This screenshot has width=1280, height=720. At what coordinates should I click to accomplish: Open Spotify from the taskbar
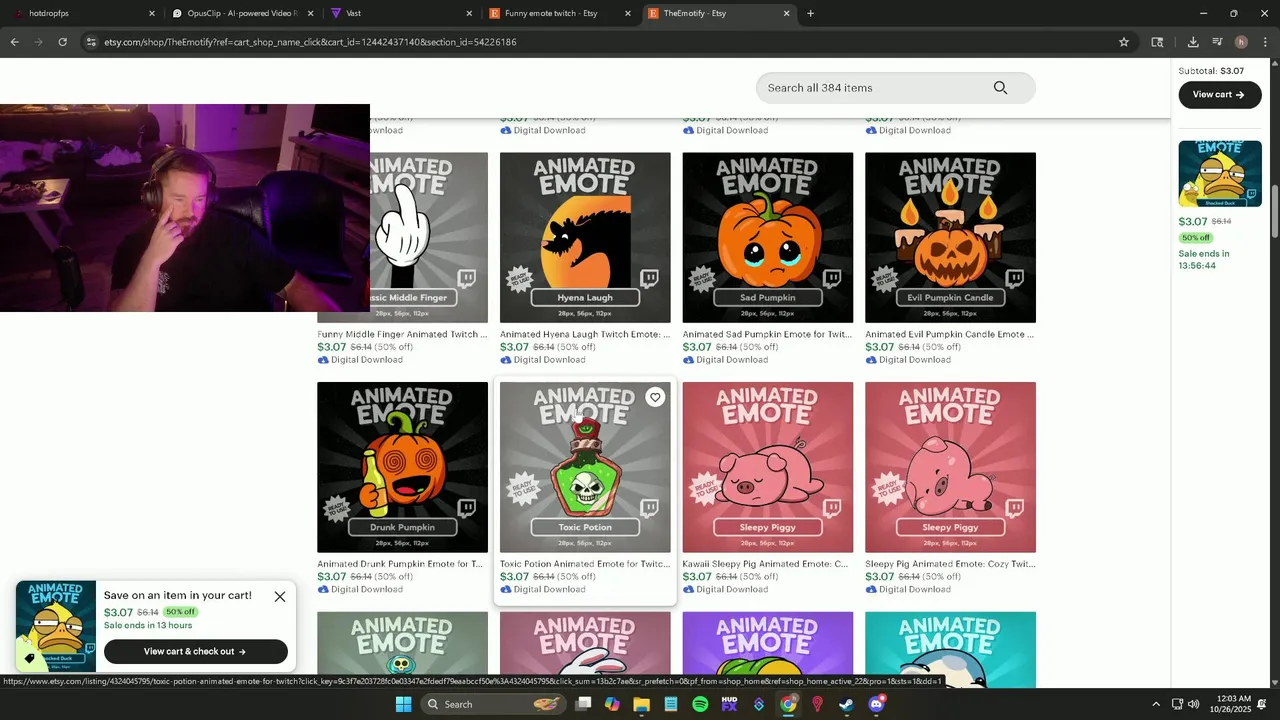click(x=700, y=704)
